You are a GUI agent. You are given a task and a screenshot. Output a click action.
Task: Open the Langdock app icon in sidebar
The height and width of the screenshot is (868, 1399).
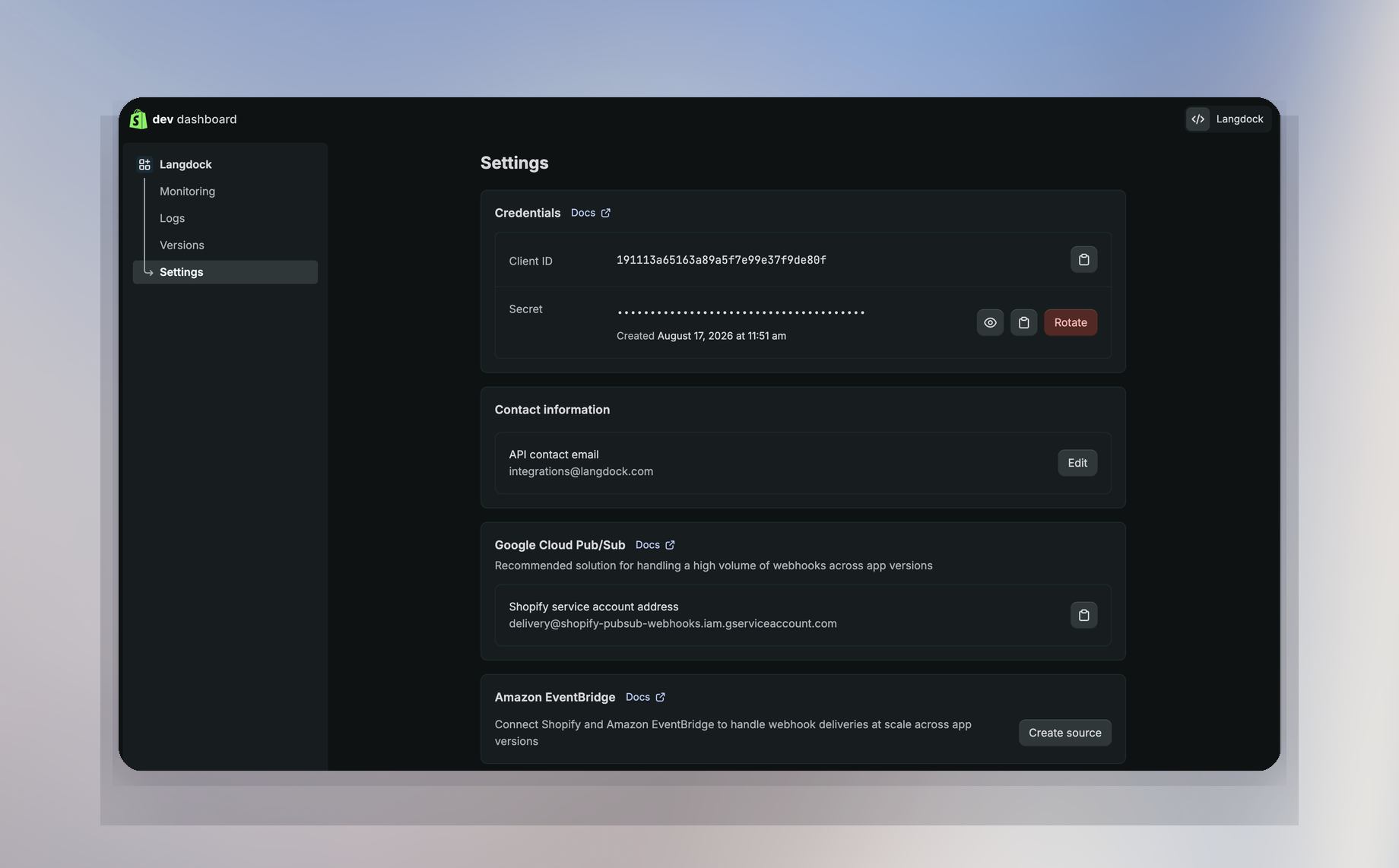tap(144, 164)
